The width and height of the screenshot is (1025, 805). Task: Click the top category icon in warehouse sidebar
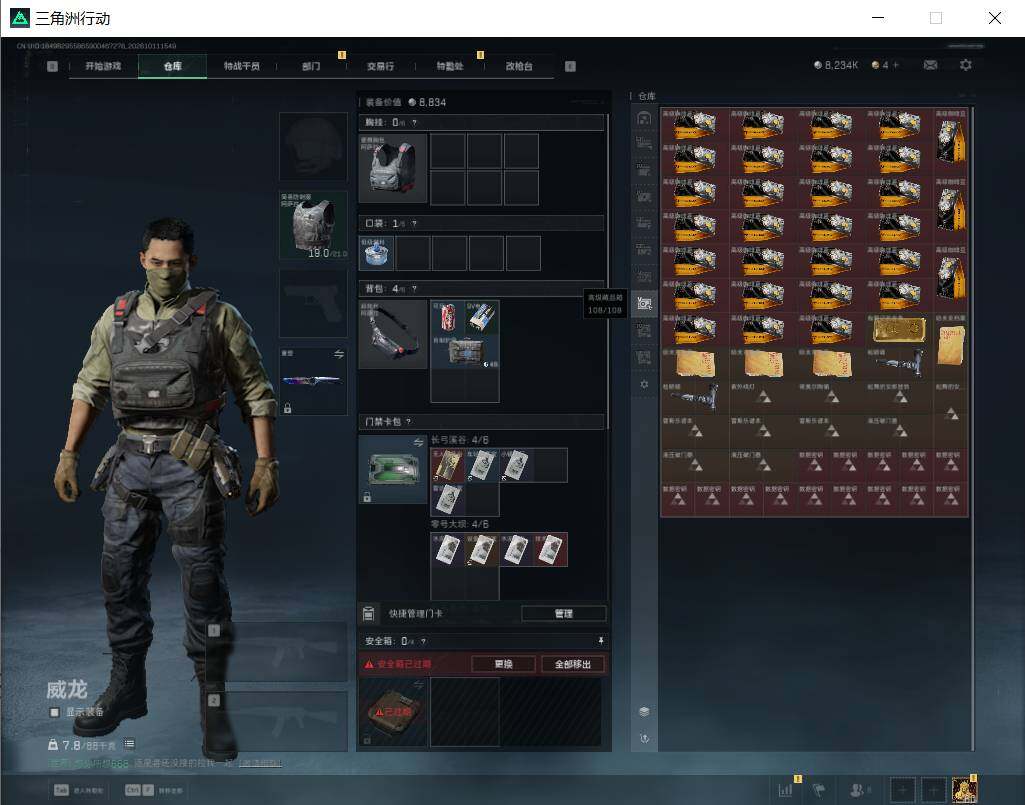(644, 118)
